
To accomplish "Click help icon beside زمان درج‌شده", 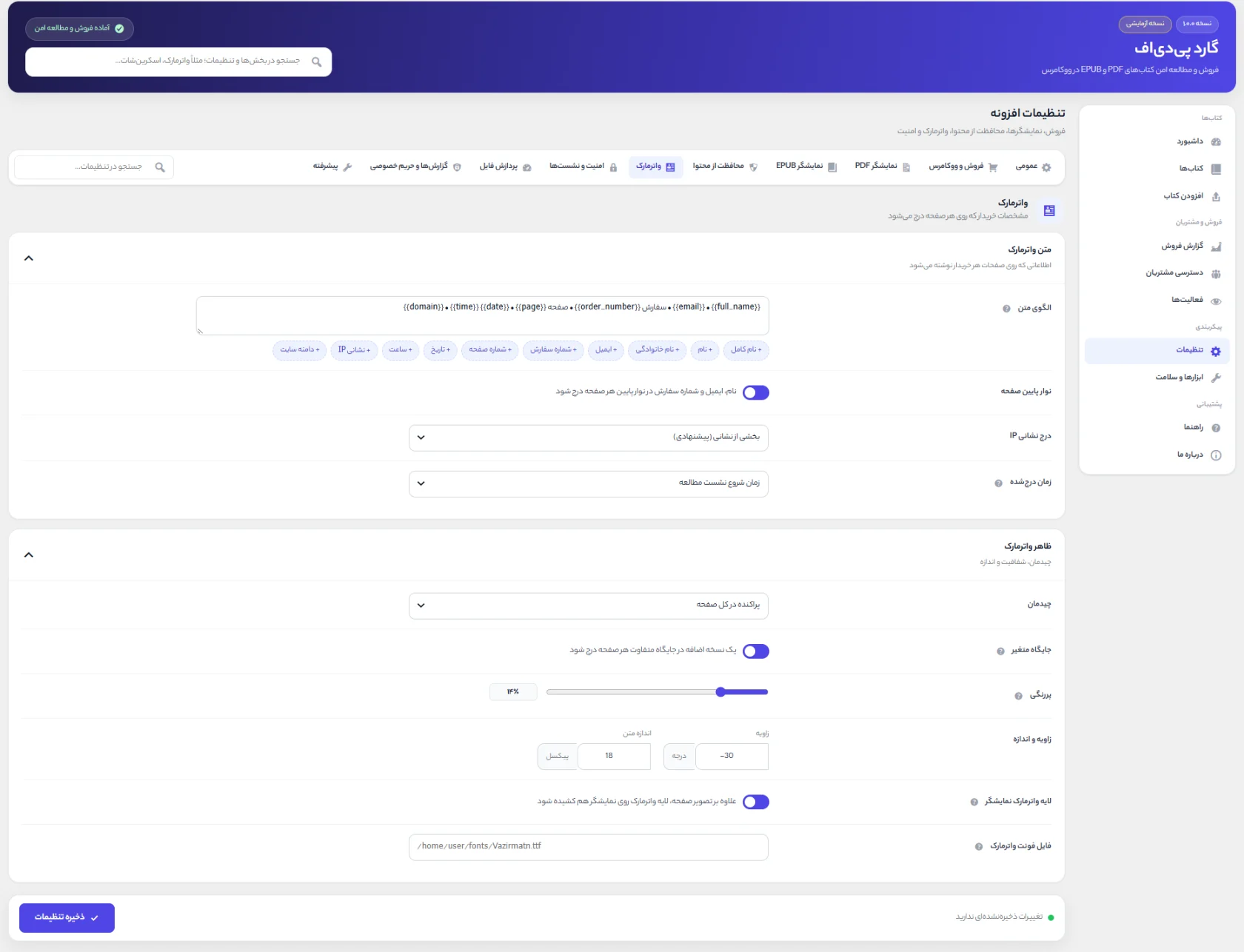I will pyautogui.click(x=998, y=483).
